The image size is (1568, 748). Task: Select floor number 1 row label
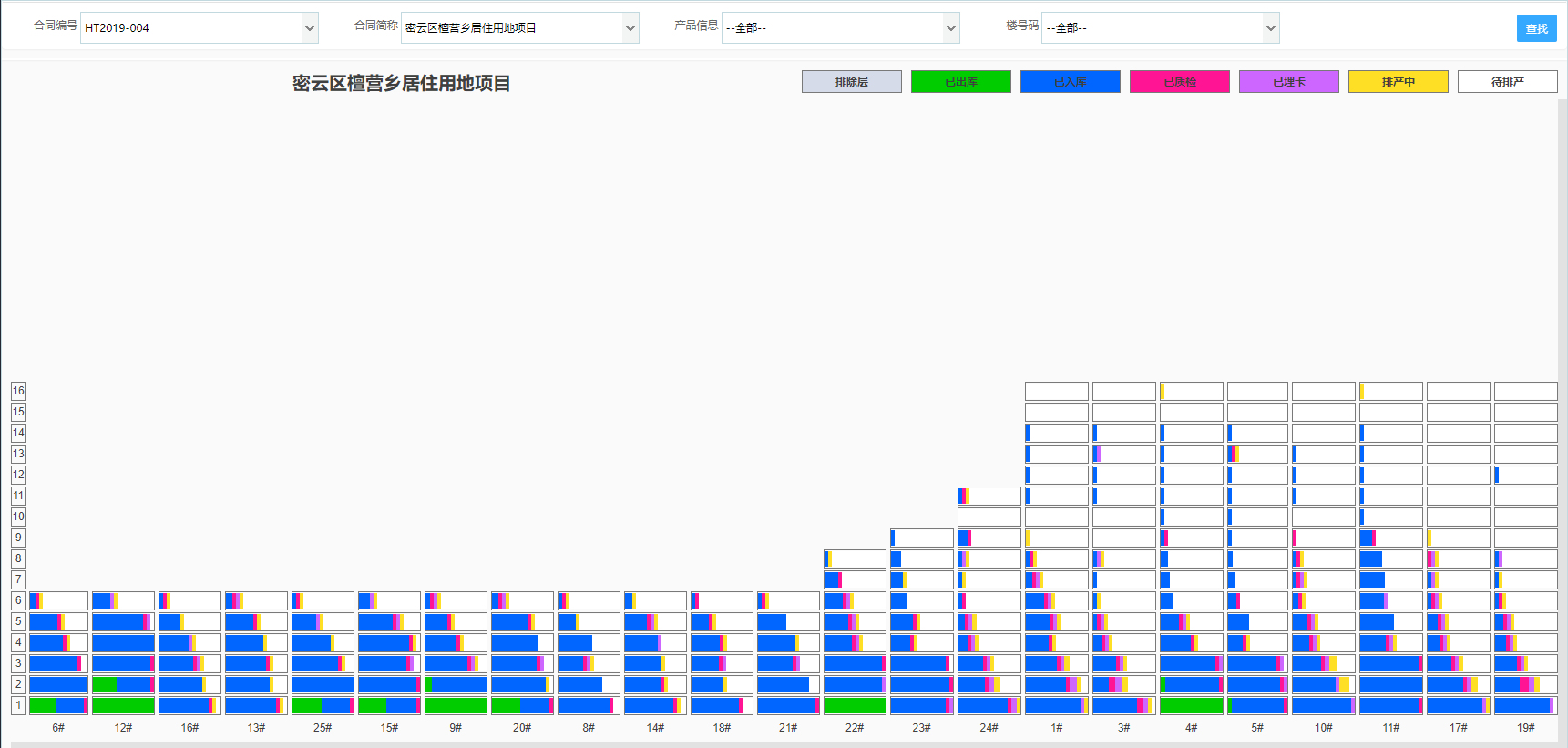[18, 705]
